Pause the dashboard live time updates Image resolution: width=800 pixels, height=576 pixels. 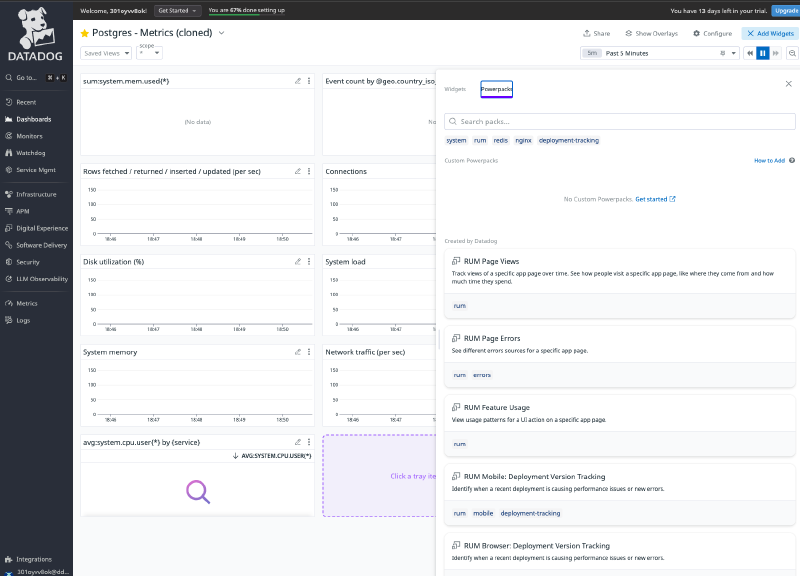pyautogui.click(x=763, y=53)
